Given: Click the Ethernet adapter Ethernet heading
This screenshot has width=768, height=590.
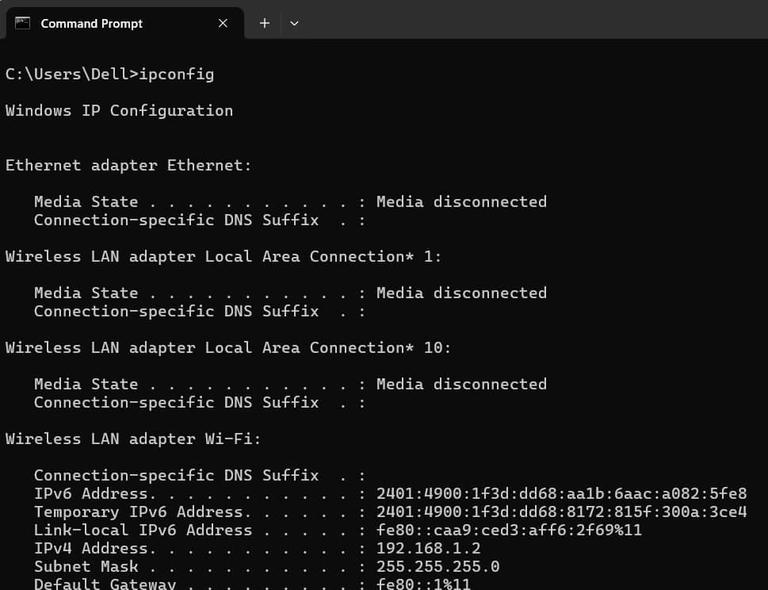Looking at the screenshot, I should 129,165.
